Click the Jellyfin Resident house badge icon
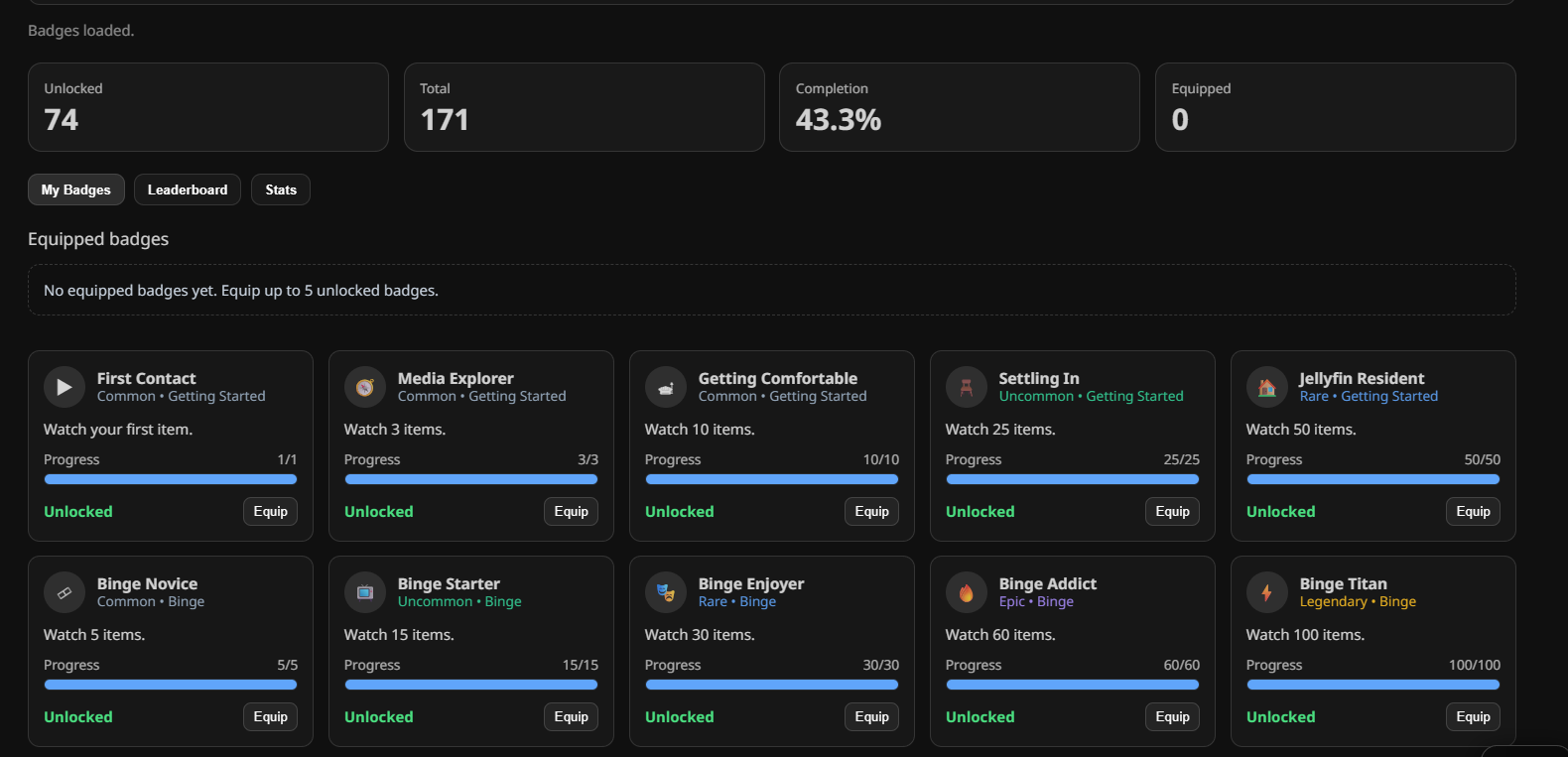Viewport: 1568px width, 757px height. 1267,387
